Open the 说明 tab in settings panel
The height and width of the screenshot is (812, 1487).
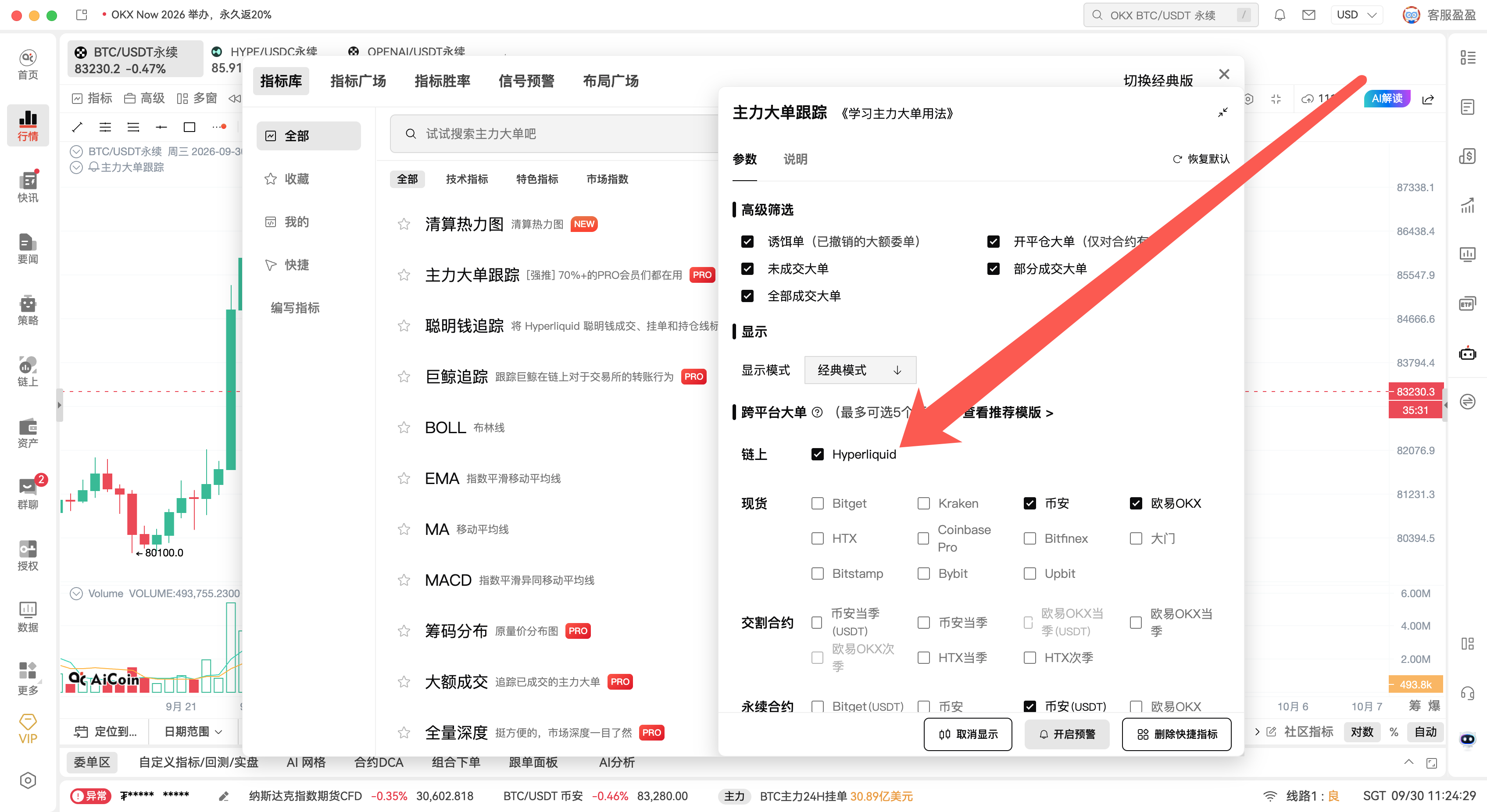(x=795, y=159)
